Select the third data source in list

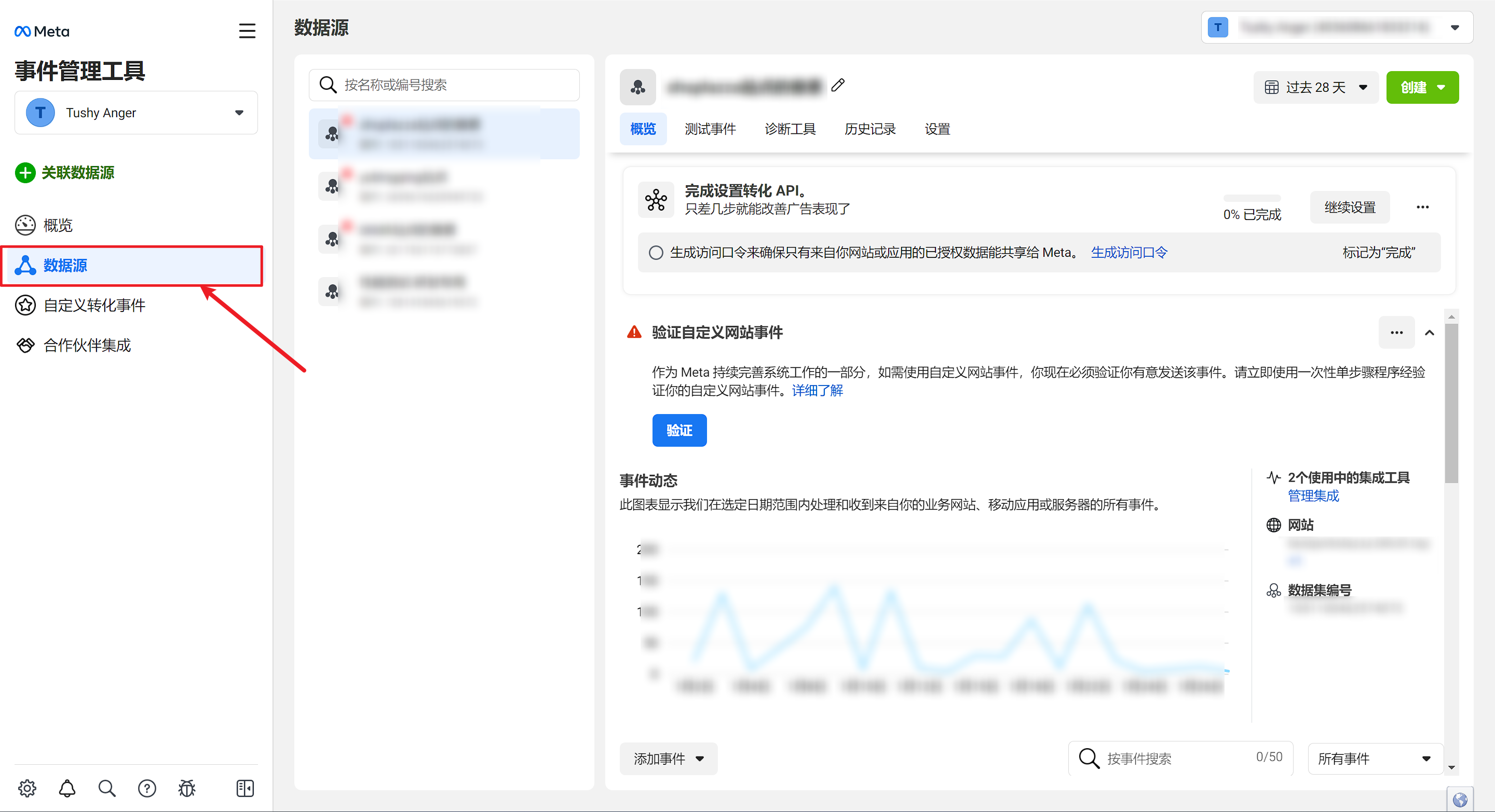click(444, 239)
